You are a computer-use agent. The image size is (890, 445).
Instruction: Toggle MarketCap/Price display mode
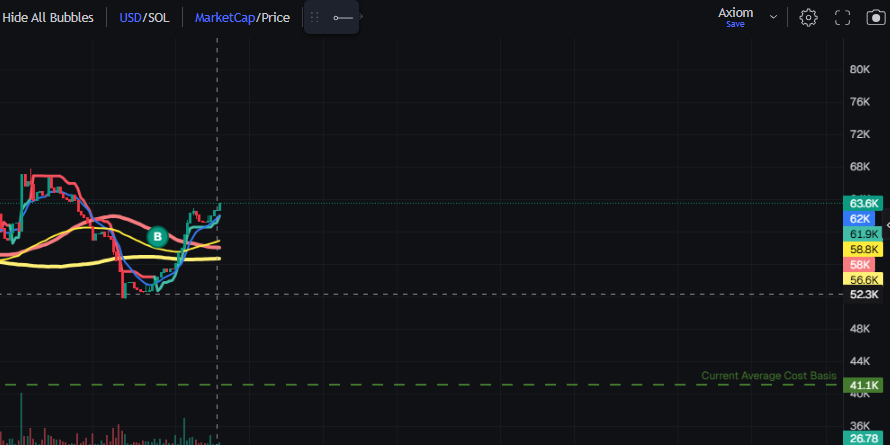[242, 18]
